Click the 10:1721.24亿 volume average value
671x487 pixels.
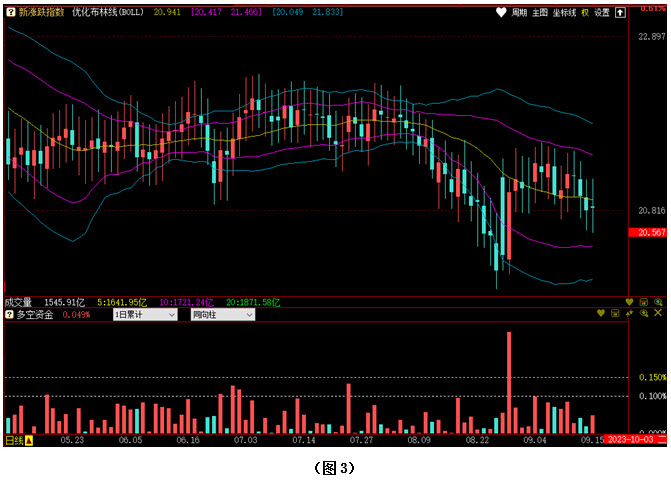187,303
